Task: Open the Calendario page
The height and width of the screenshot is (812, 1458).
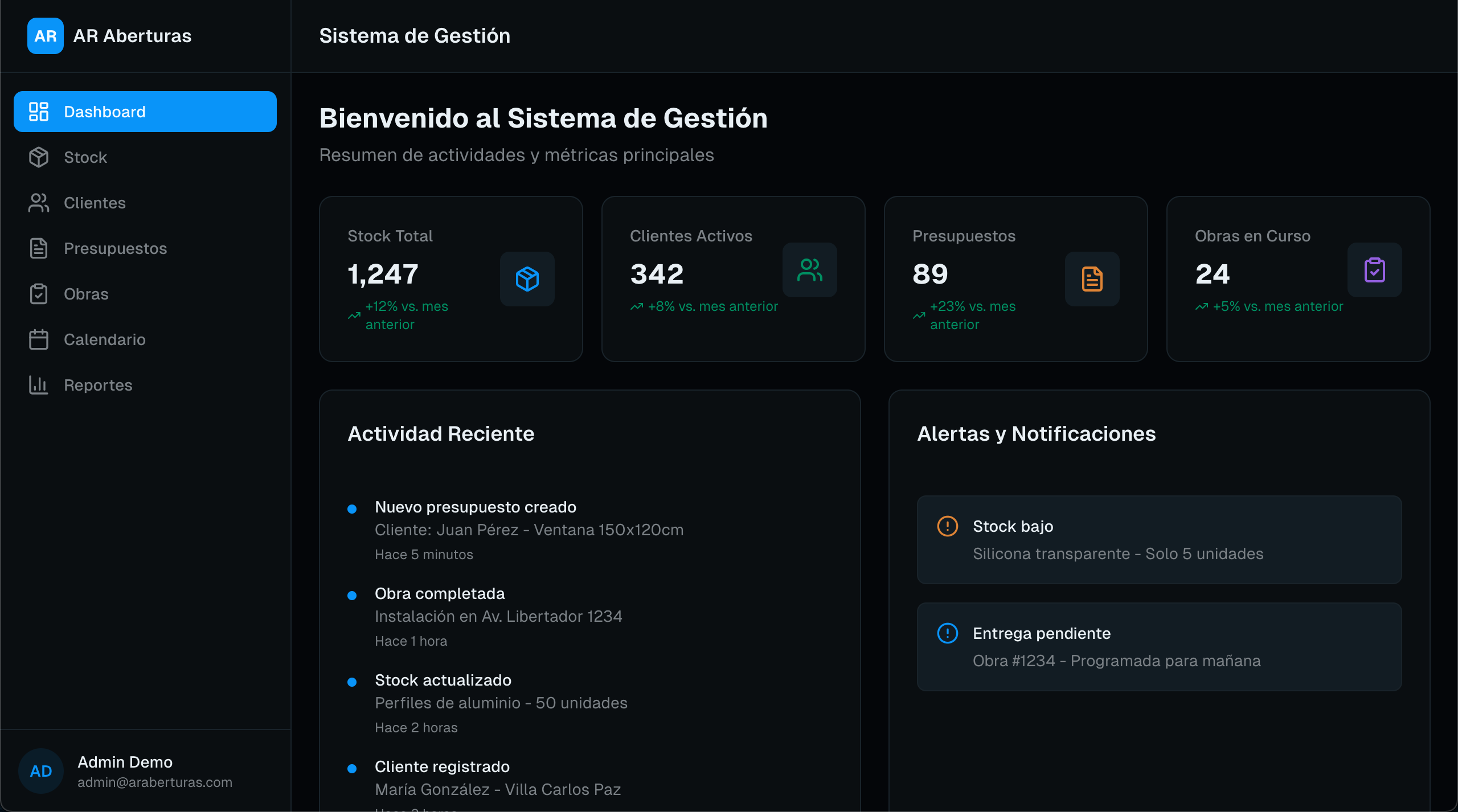Action: click(x=105, y=340)
